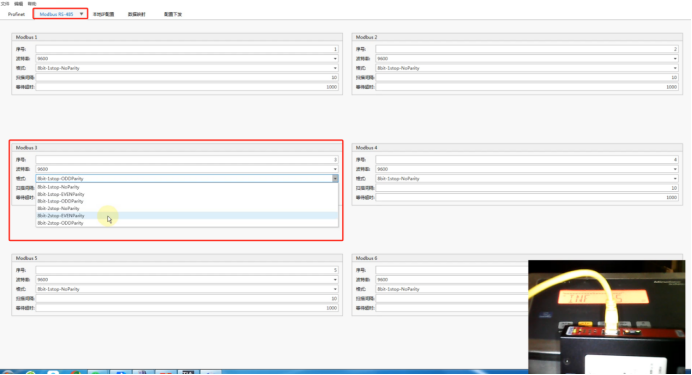Open the Modbus 6 baud rate dropdown

click(x=451, y=280)
